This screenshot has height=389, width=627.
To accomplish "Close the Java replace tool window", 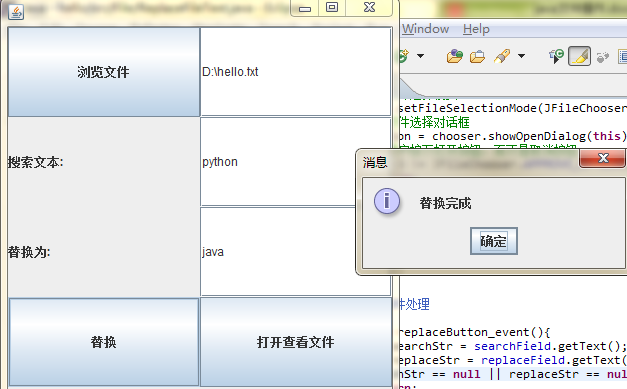I will coord(369,8).
